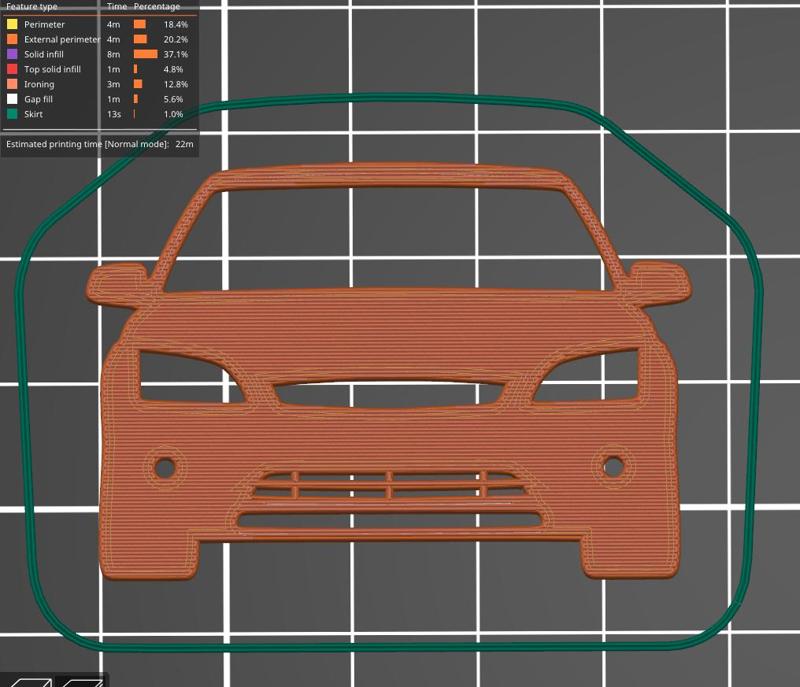Toggle the Ironing legend label
Image resolution: width=800 pixels, height=687 pixels.
[39, 84]
